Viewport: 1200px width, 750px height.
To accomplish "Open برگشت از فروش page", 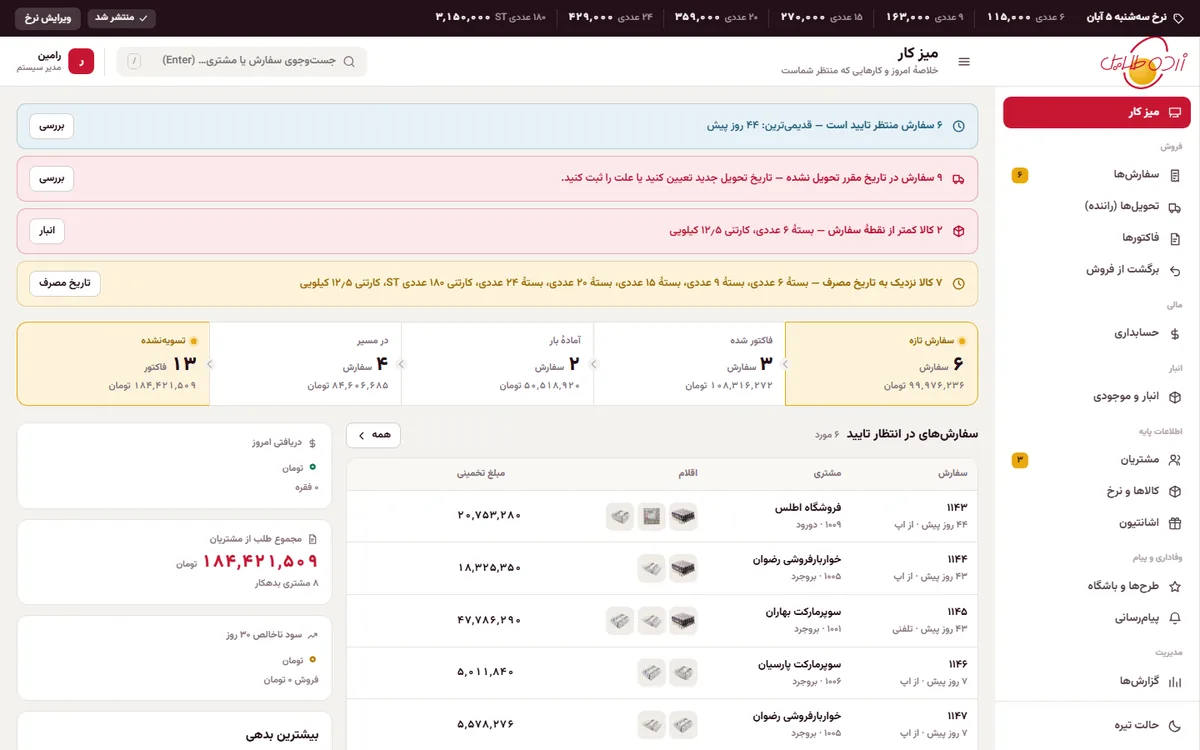I will tap(1097, 270).
